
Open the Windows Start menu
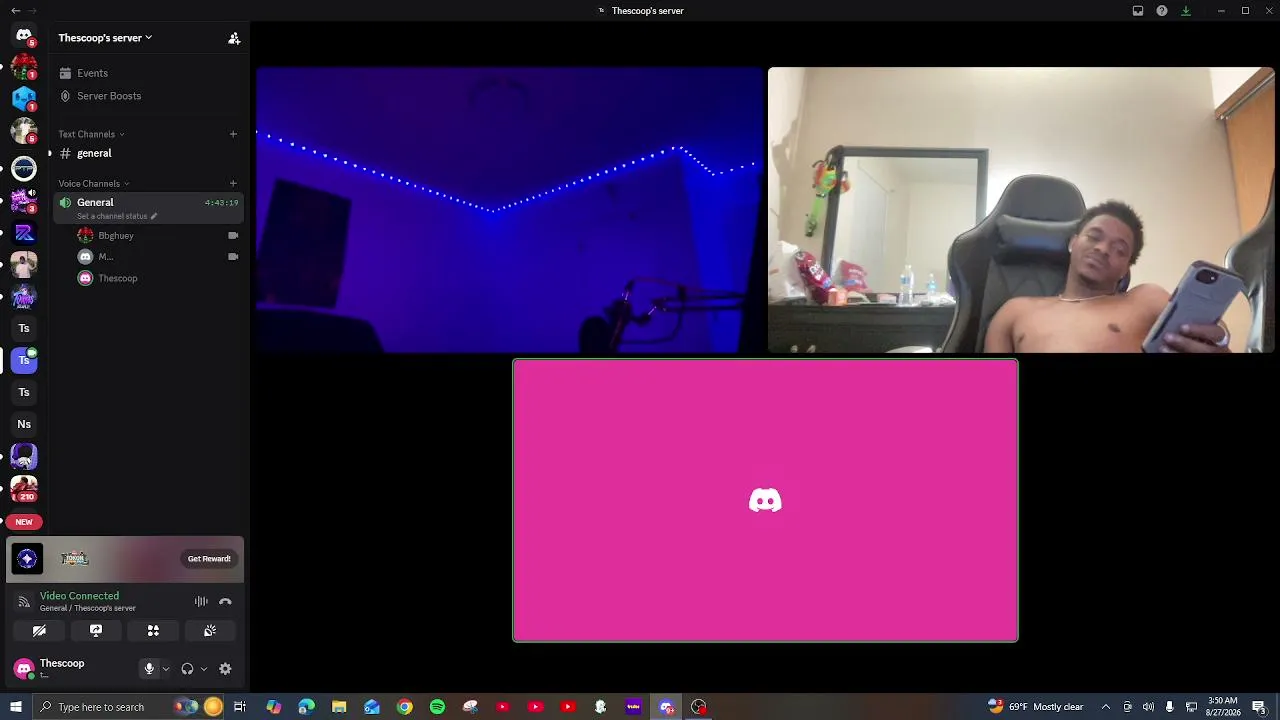point(16,707)
